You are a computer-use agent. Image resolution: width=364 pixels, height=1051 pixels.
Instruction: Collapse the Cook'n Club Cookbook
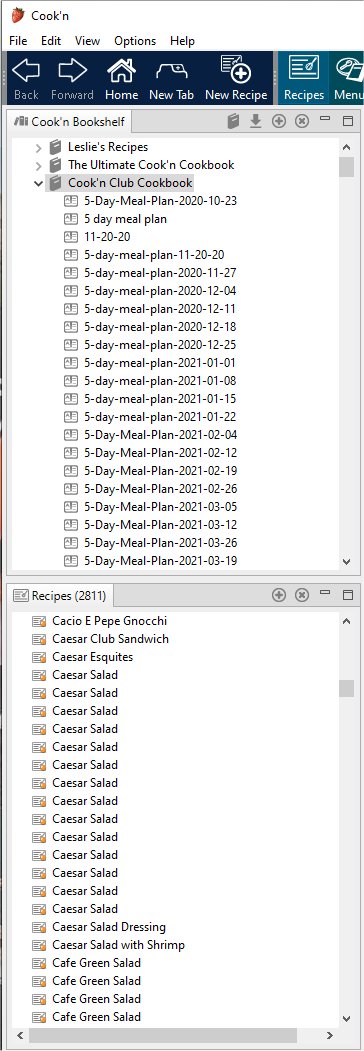[x=39, y=183]
